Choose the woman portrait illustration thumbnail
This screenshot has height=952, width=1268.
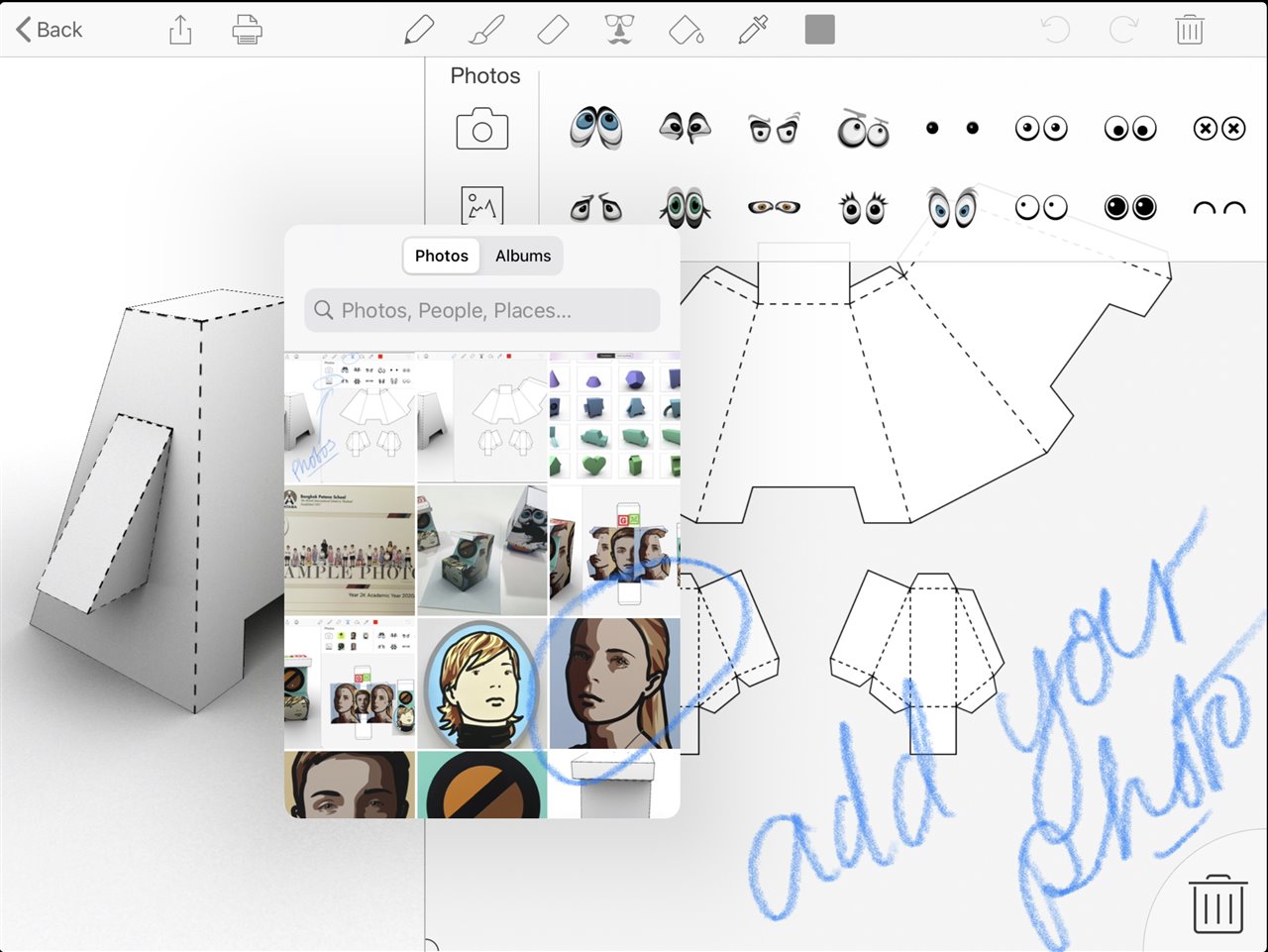pos(614,684)
